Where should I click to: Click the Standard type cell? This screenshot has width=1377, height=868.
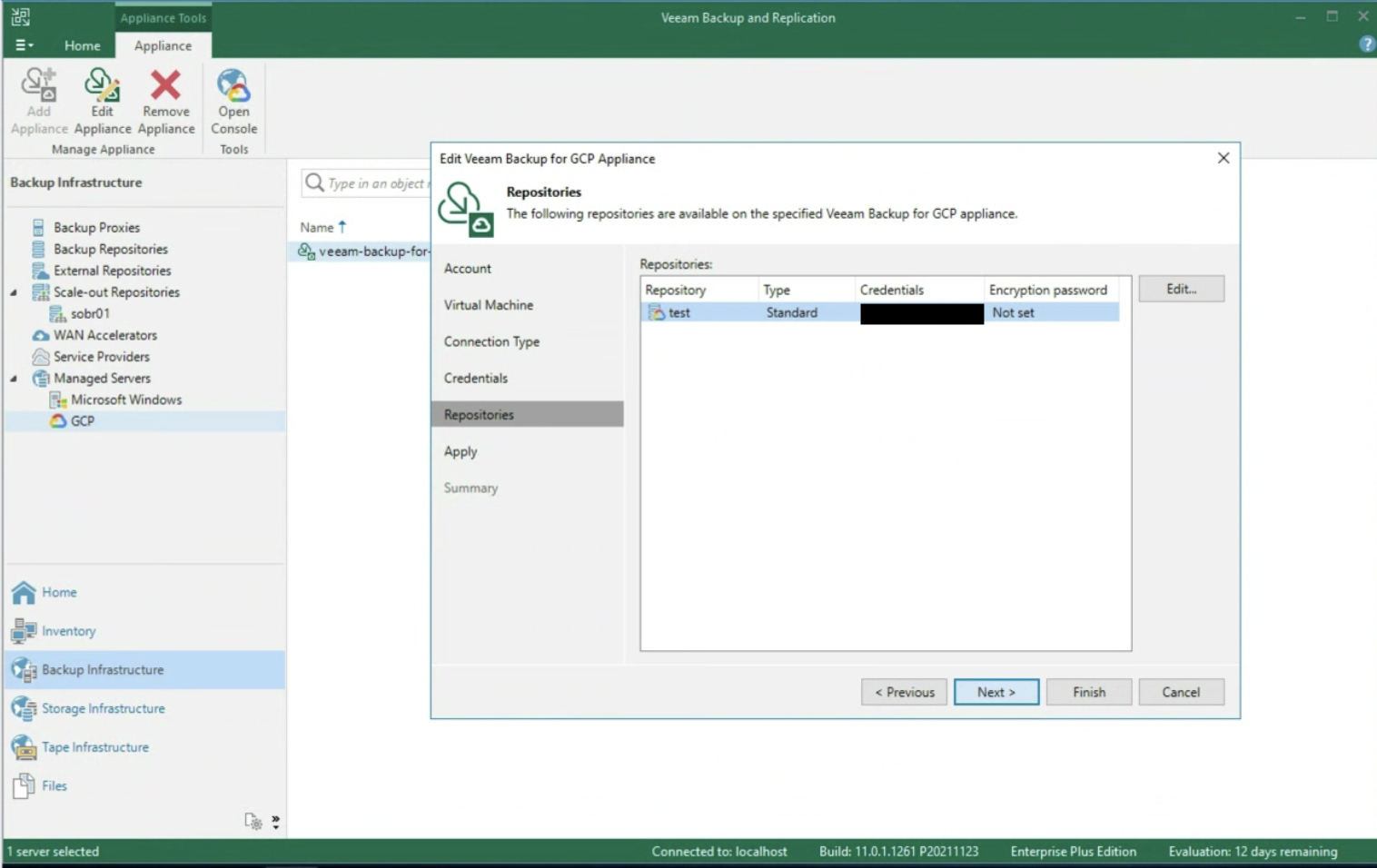[x=792, y=312]
